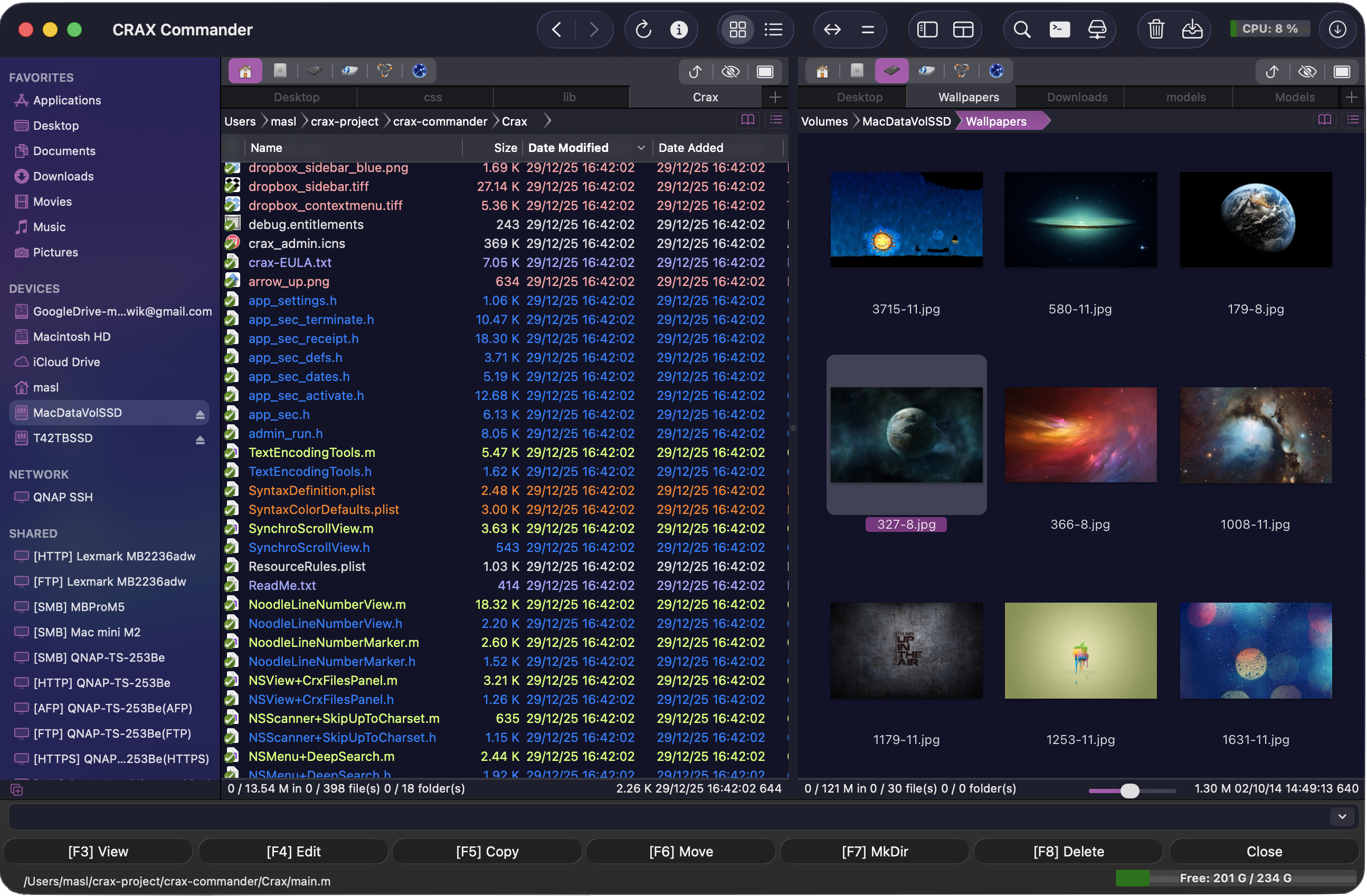Refresh the panel using the reload icon
The height and width of the screenshot is (896, 1367).
pyautogui.click(x=643, y=30)
